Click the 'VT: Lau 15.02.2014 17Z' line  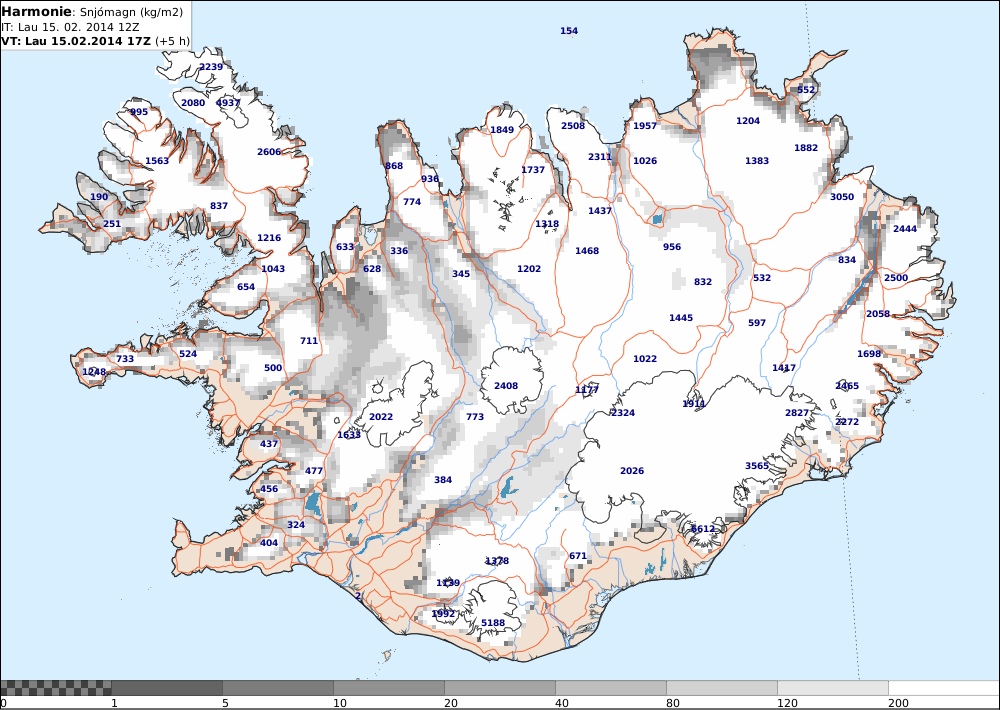tap(75, 41)
